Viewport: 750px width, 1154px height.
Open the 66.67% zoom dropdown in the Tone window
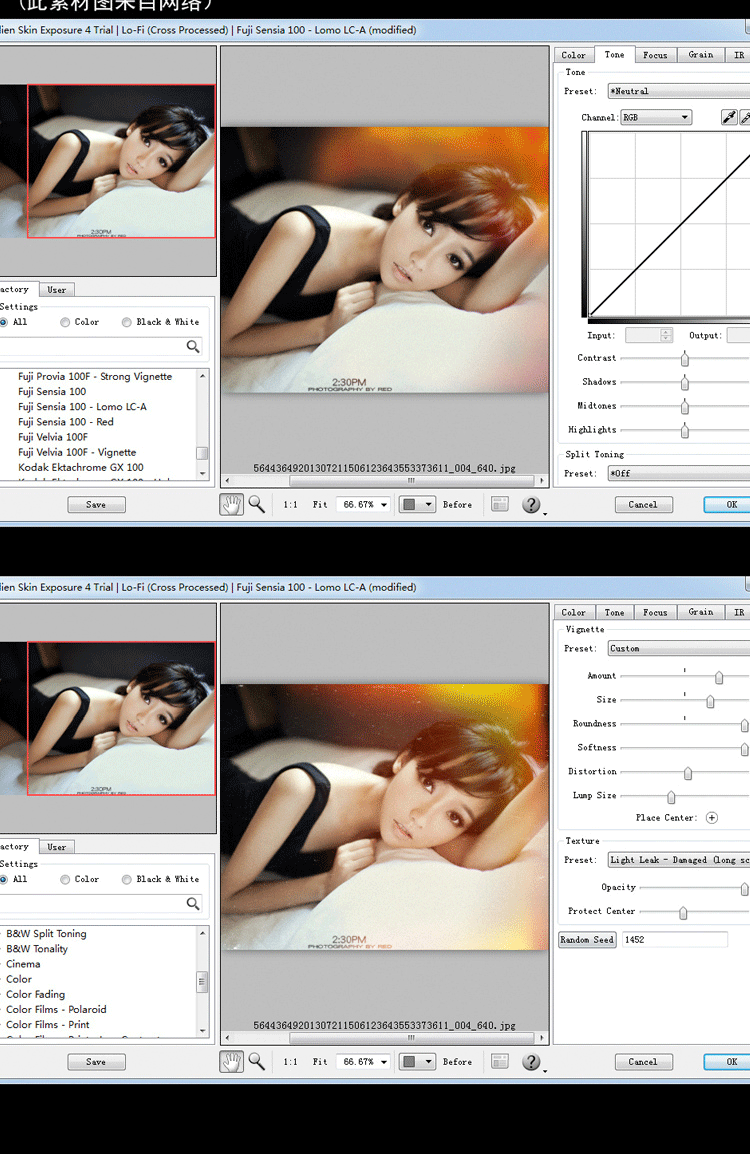pos(364,505)
